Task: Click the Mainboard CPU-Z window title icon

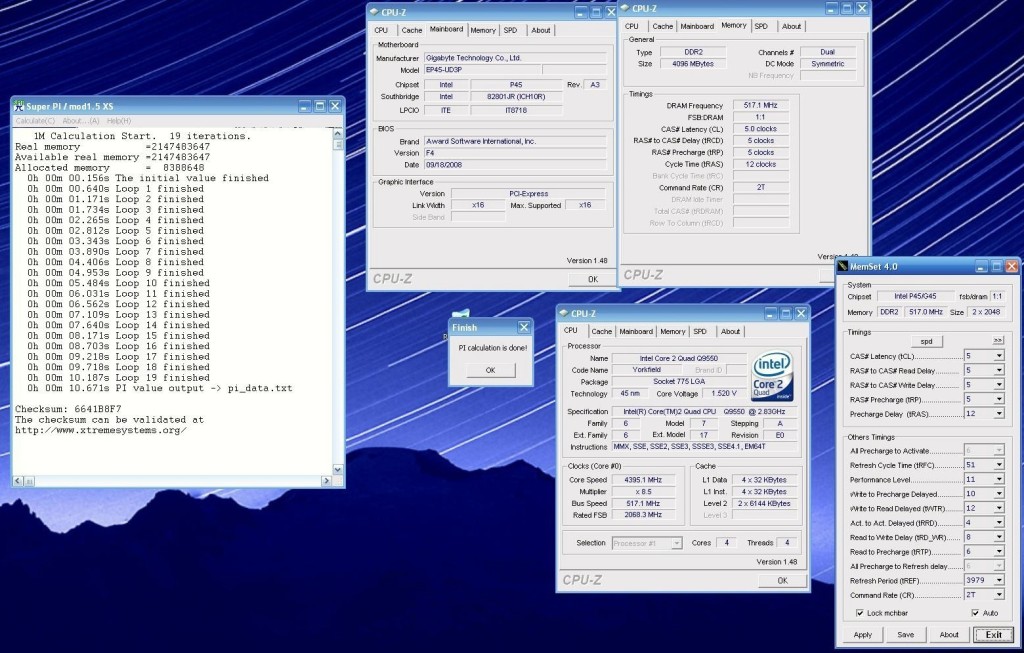Action: click(x=374, y=12)
